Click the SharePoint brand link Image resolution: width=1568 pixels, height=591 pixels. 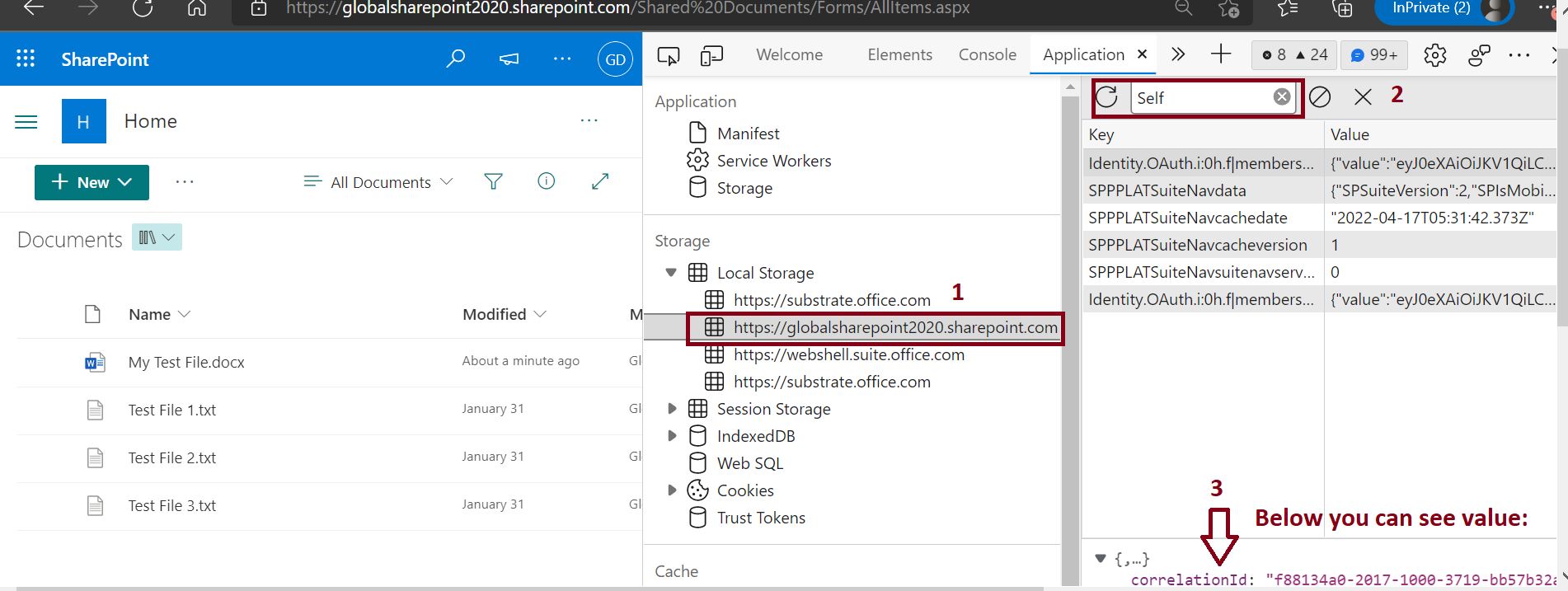(105, 59)
